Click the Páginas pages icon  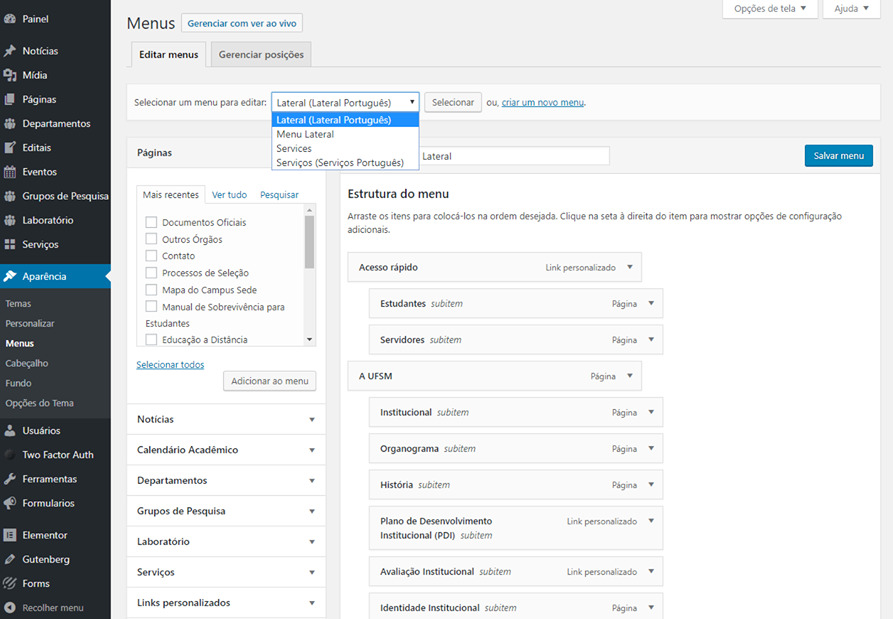point(10,99)
